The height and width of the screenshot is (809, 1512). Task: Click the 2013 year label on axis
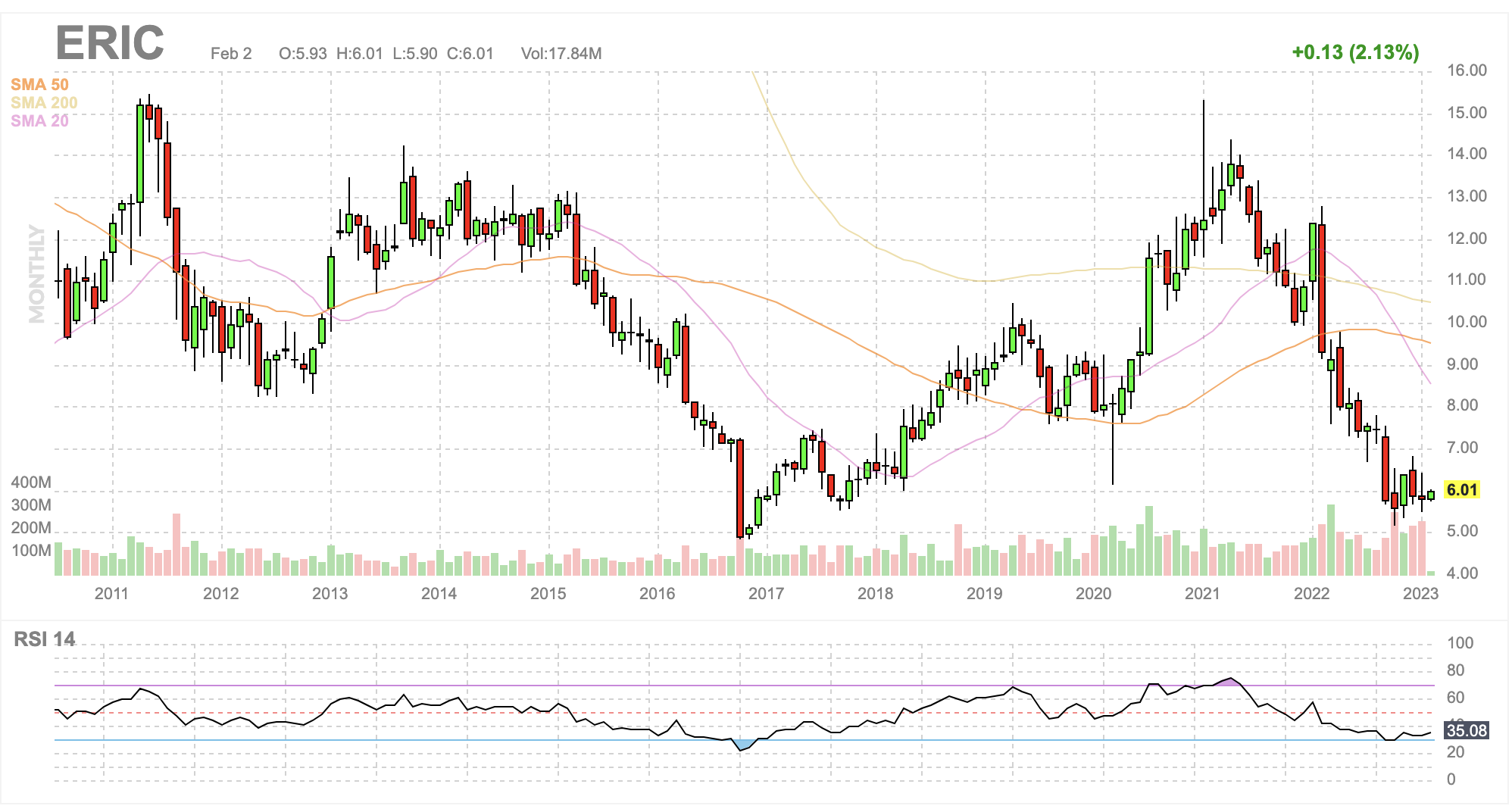(330, 593)
